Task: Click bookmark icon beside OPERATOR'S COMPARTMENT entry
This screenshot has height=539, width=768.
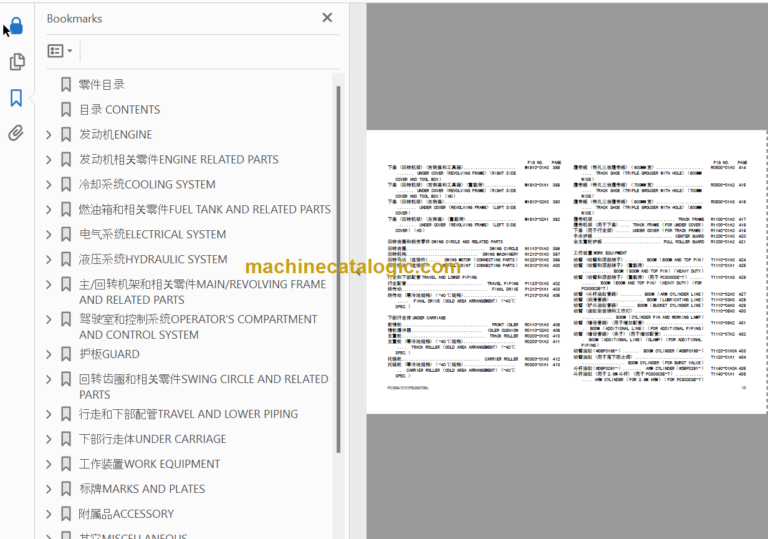Action: click(66, 319)
